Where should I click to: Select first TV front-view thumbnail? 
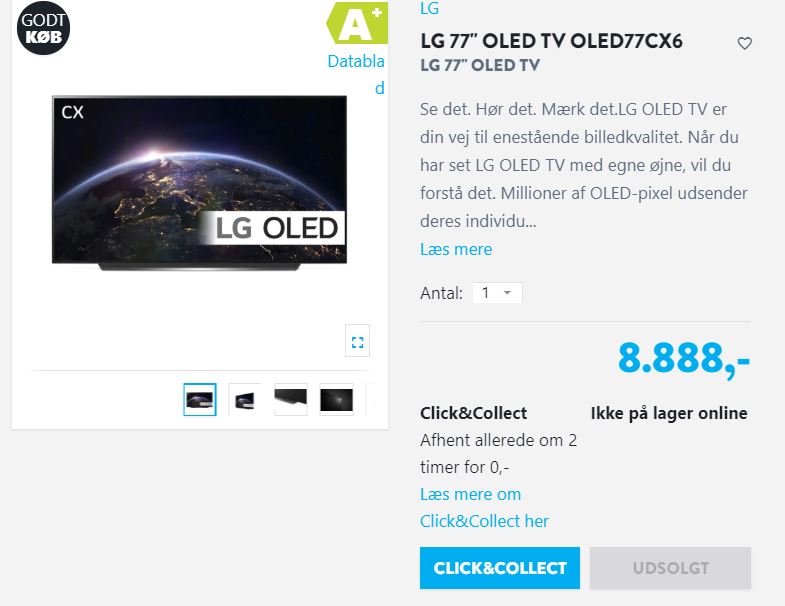coord(200,400)
